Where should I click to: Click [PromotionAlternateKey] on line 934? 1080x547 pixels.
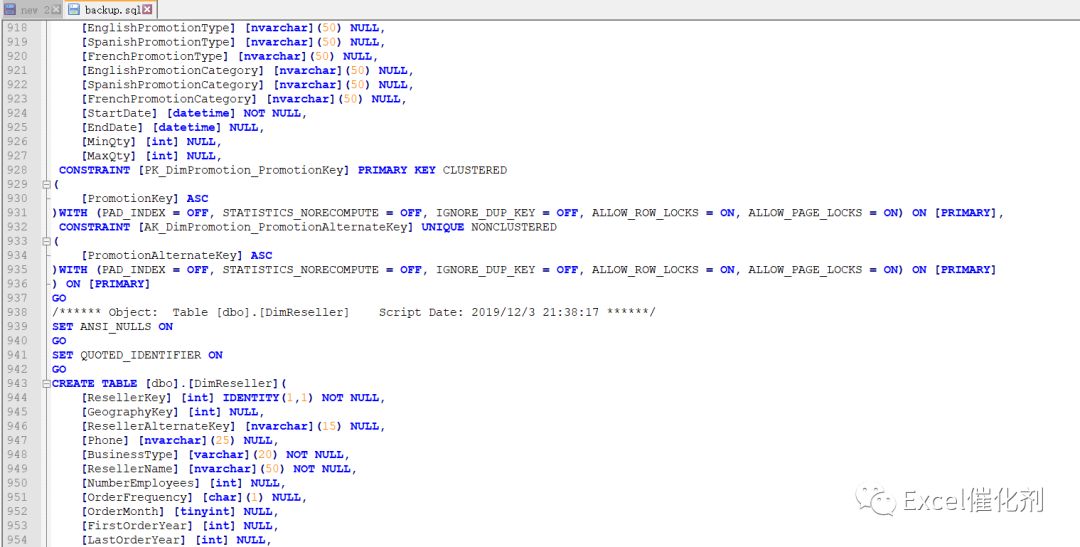tap(162, 256)
